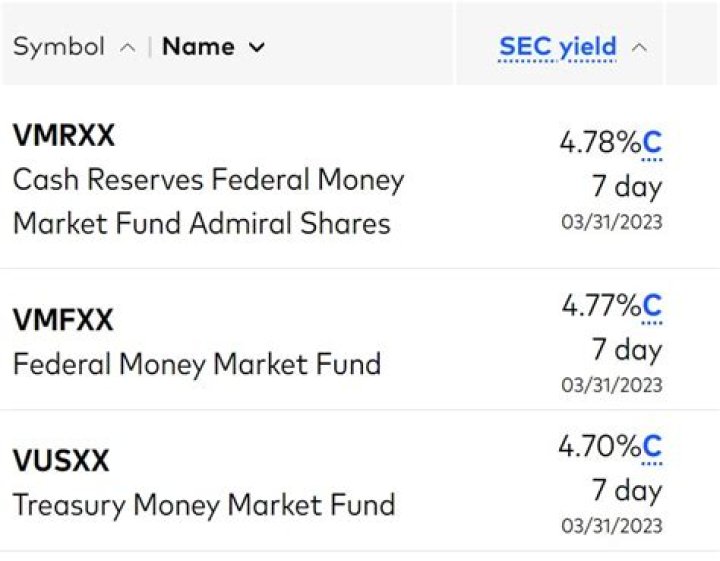The width and height of the screenshot is (720, 561).
Task: Open the VUSXX ticker symbol
Action: (61, 461)
